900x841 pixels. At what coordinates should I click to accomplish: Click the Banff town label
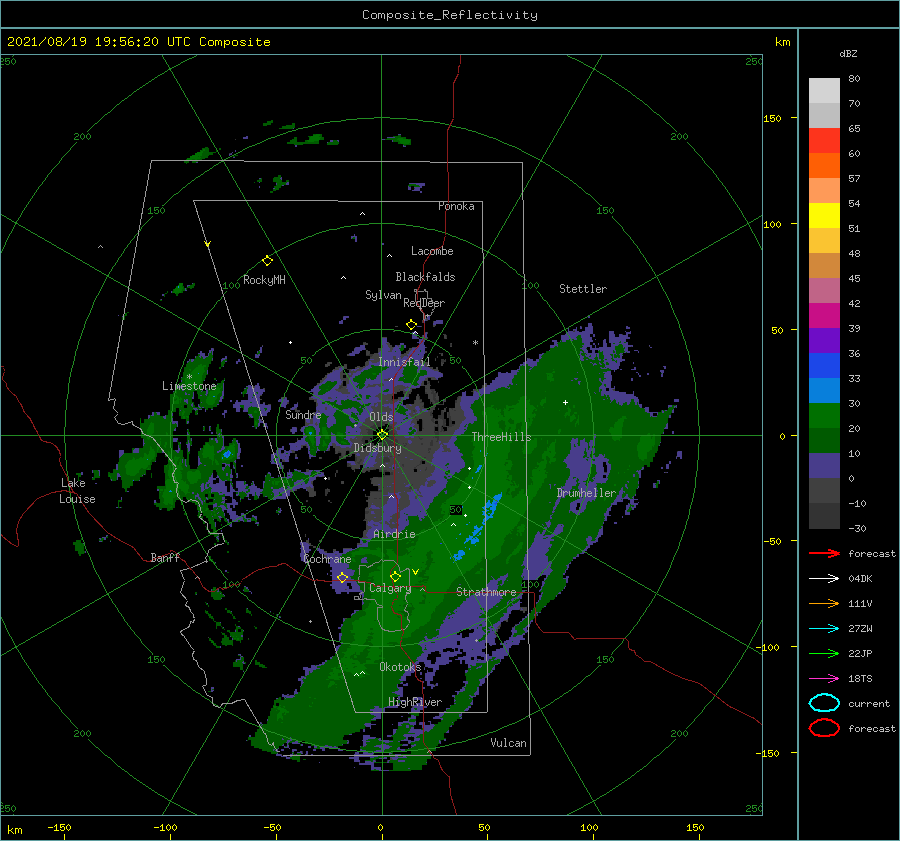pyautogui.click(x=165, y=557)
